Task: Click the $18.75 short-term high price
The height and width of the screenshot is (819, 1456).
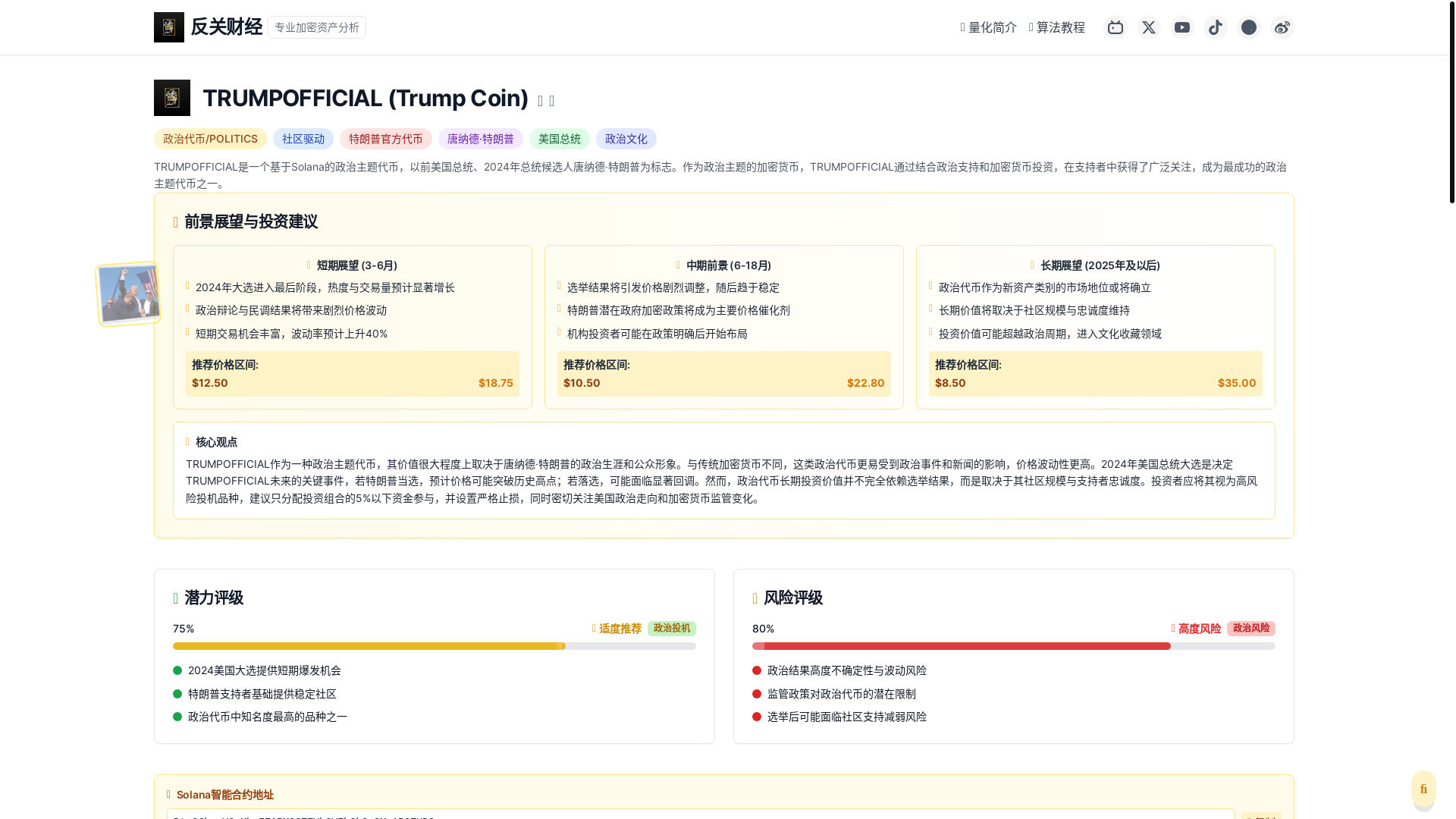Action: pyautogui.click(x=496, y=383)
